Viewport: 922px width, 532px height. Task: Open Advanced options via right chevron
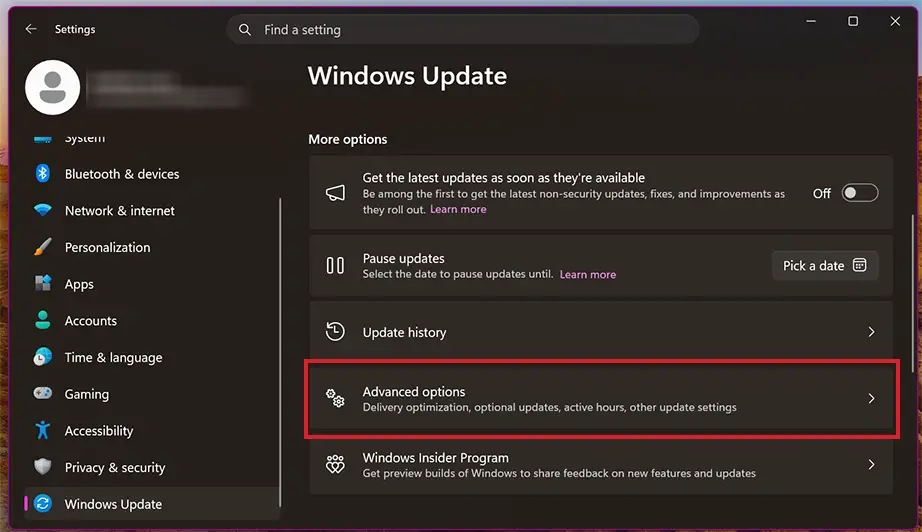(x=871, y=399)
